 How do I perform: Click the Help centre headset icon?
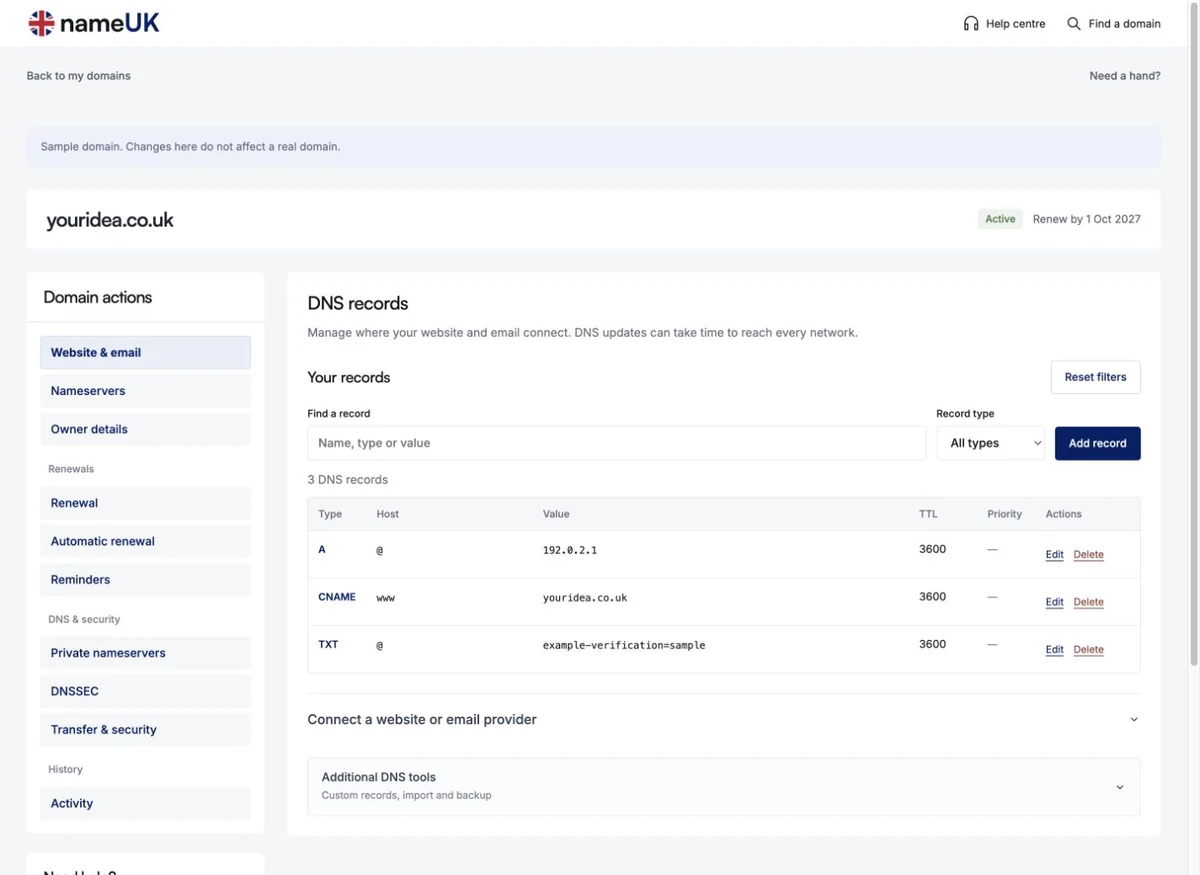click(971, 23)
